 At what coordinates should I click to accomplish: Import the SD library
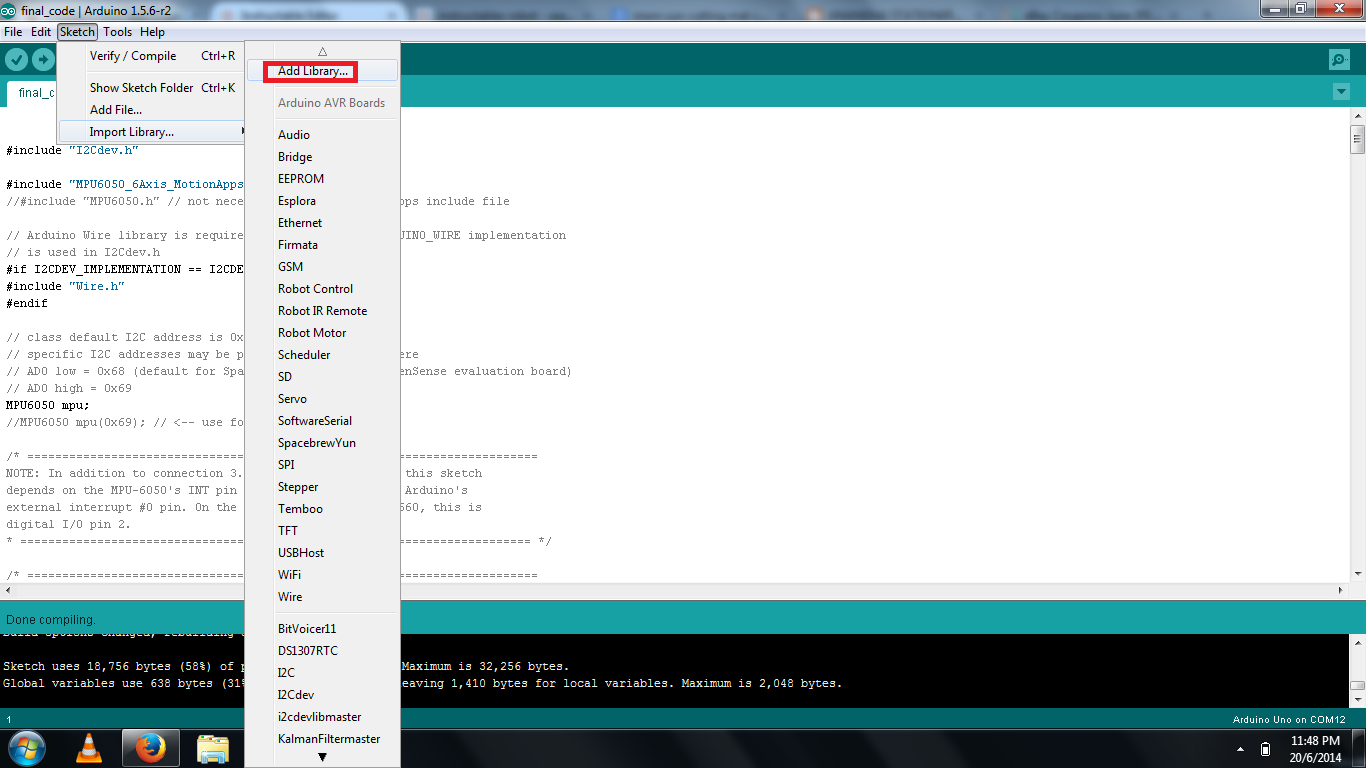point(322,377)
